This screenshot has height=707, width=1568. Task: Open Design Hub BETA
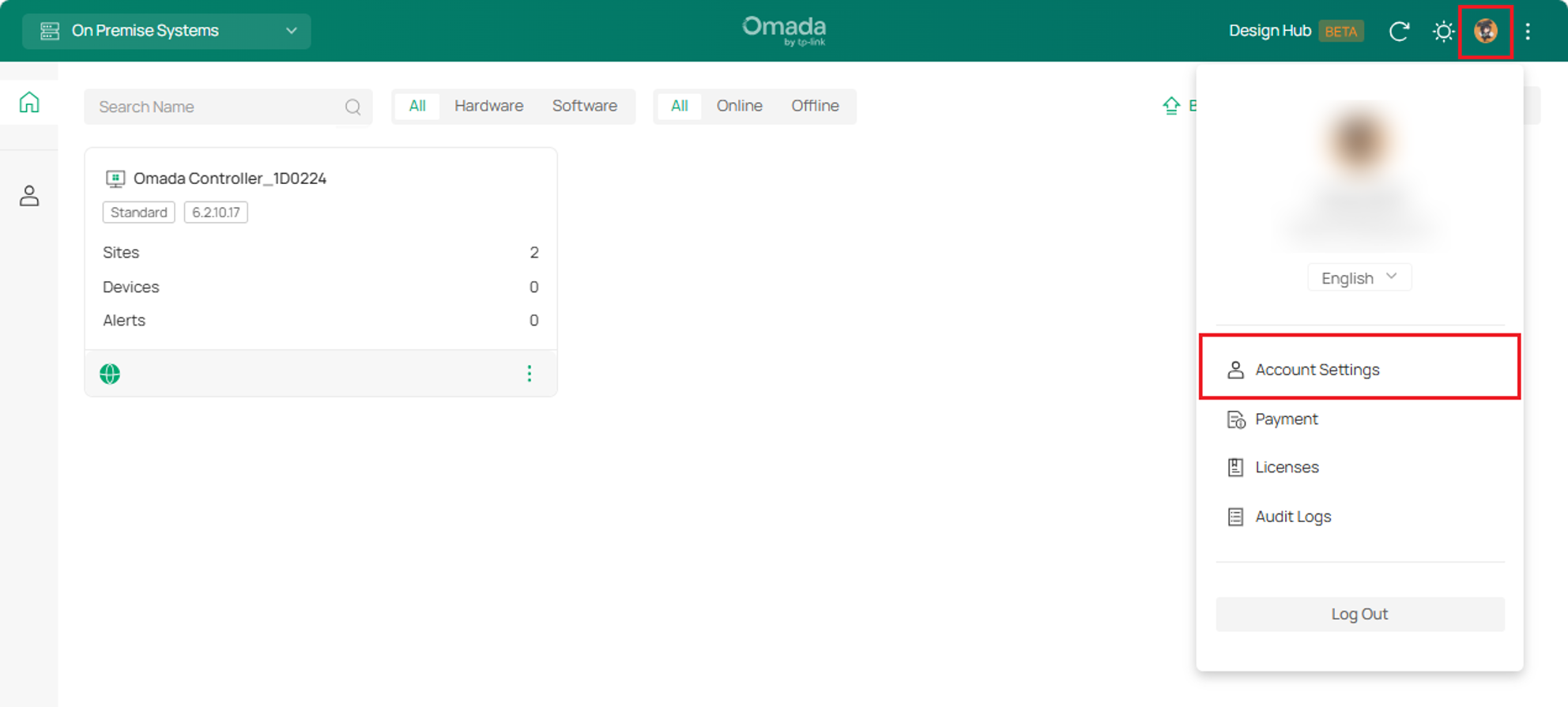[x=1295, y=31]
